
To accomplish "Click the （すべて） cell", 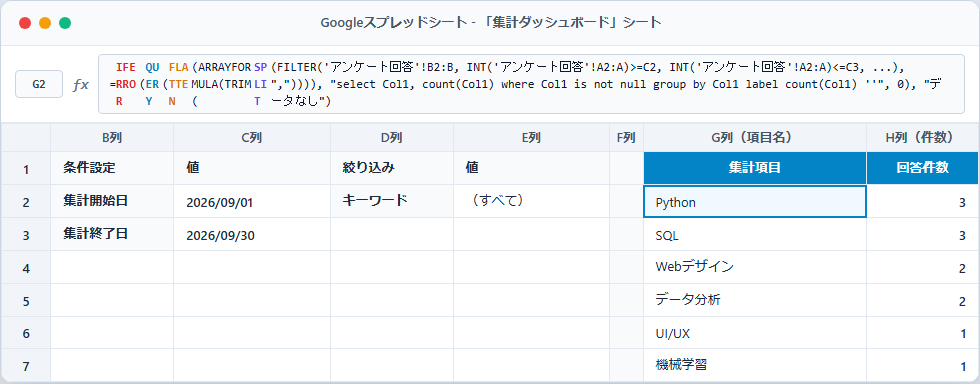I will tap(531, 201).
